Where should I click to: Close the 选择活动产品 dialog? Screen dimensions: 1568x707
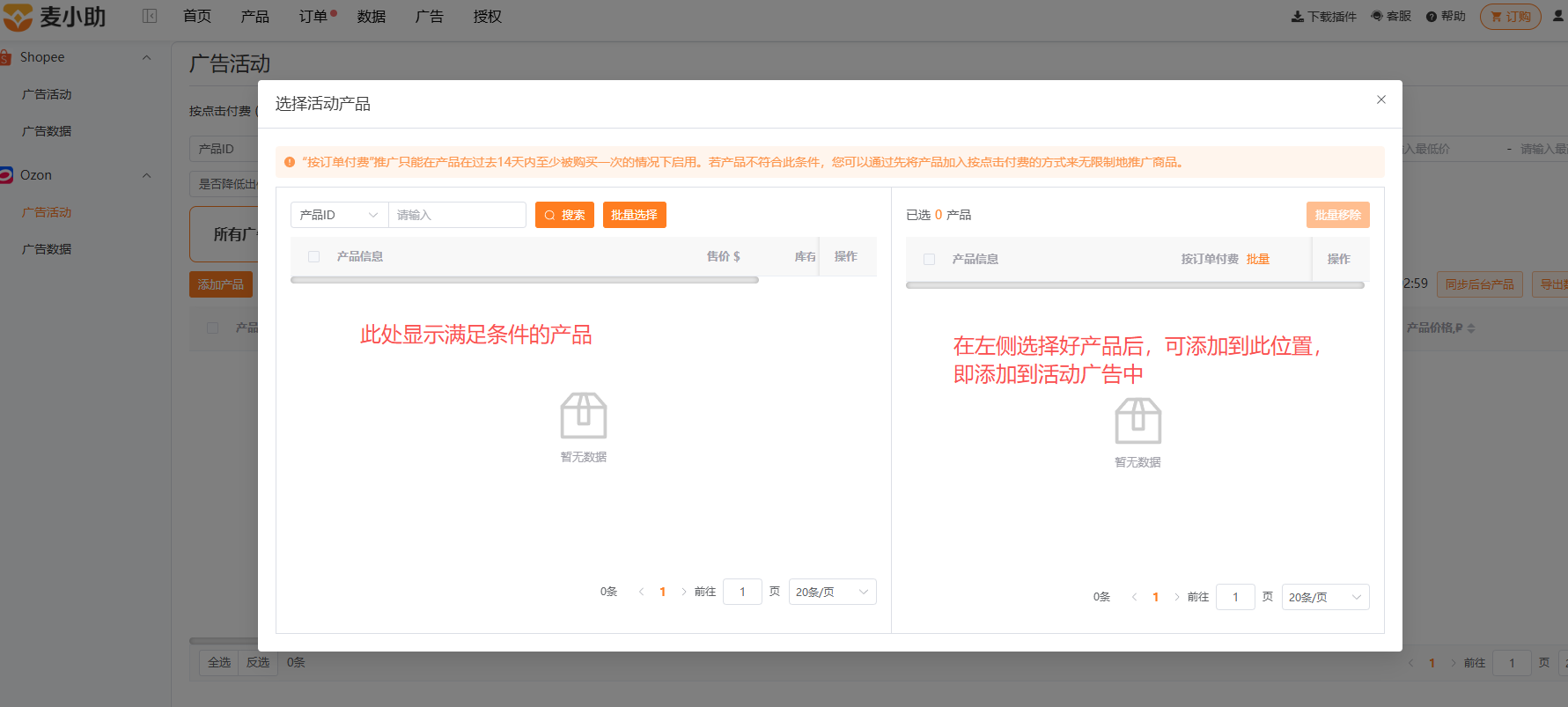tap(1381, 99)
